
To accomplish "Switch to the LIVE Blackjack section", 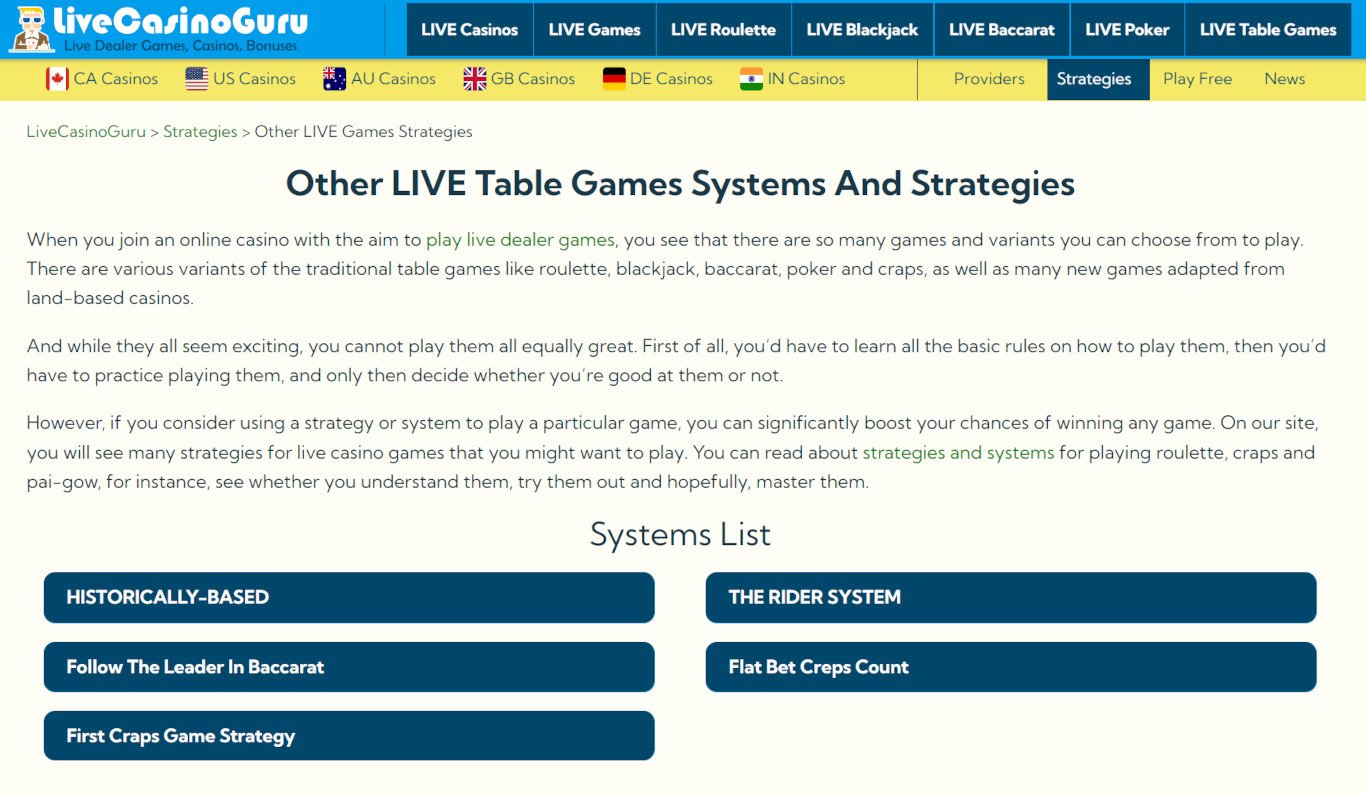I will pyautogui.click(x=862, y=29).
